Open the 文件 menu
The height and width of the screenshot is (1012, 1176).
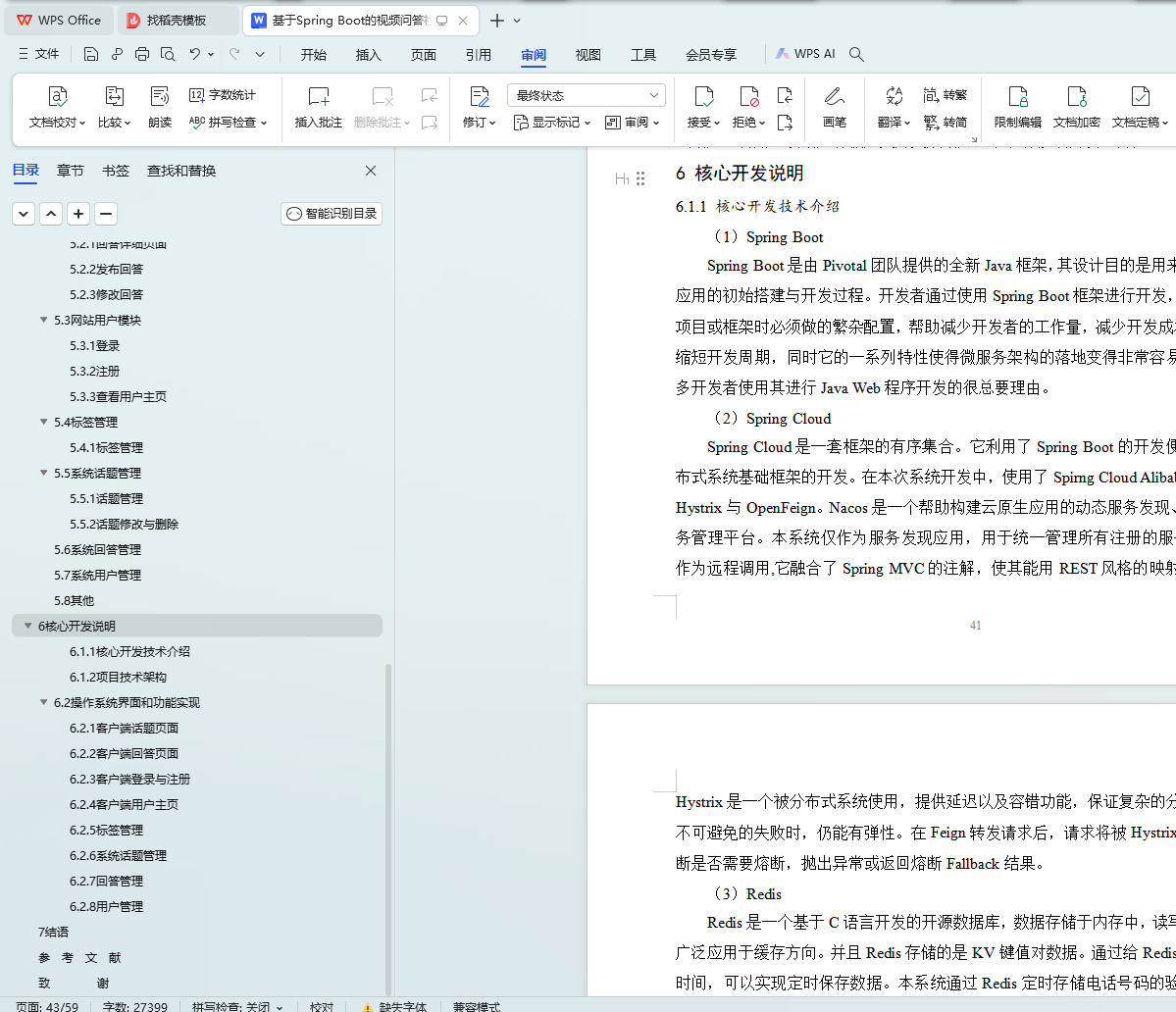pos(38,54)
